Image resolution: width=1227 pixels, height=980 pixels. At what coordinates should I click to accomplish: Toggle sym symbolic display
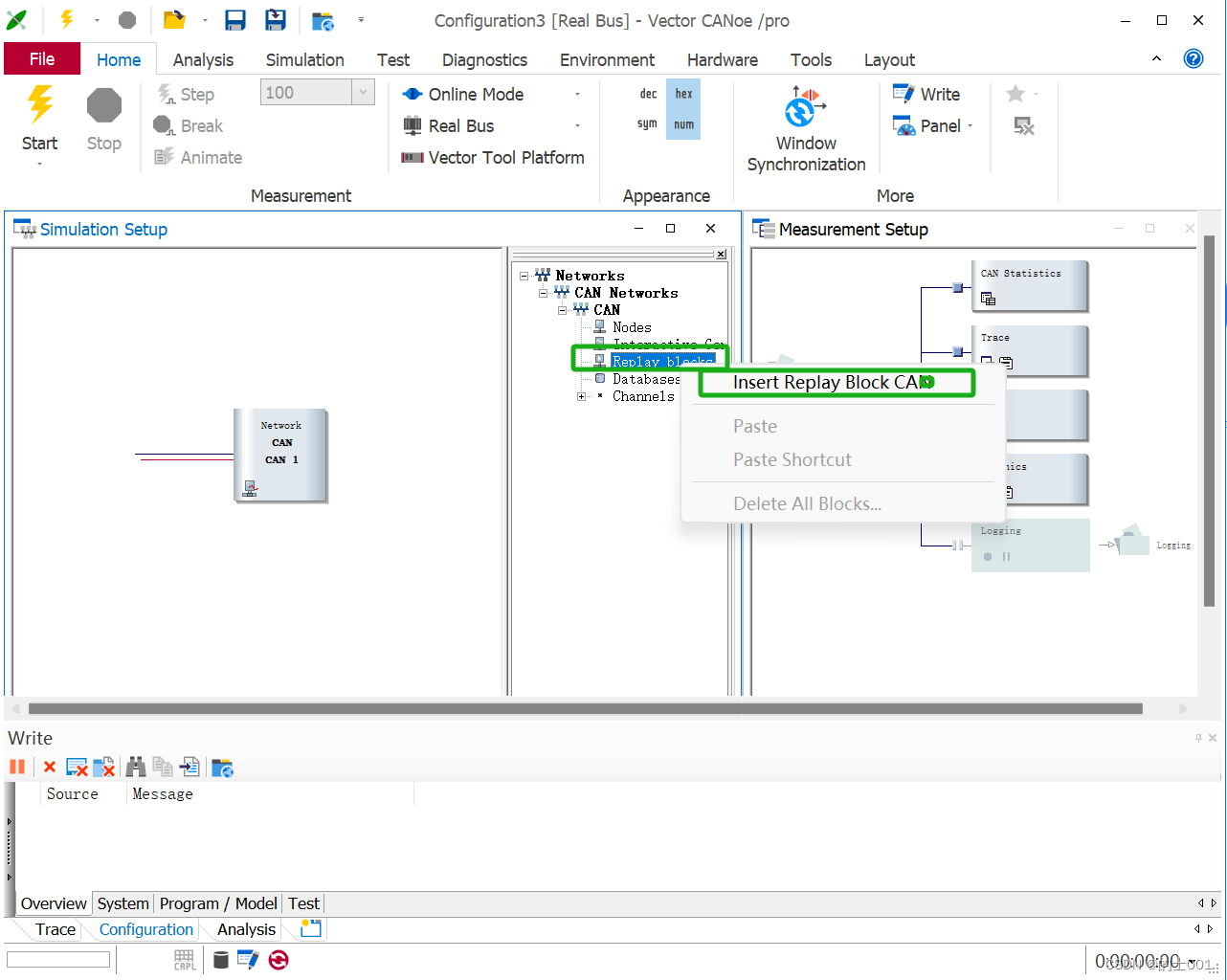(x=648, y=124)
